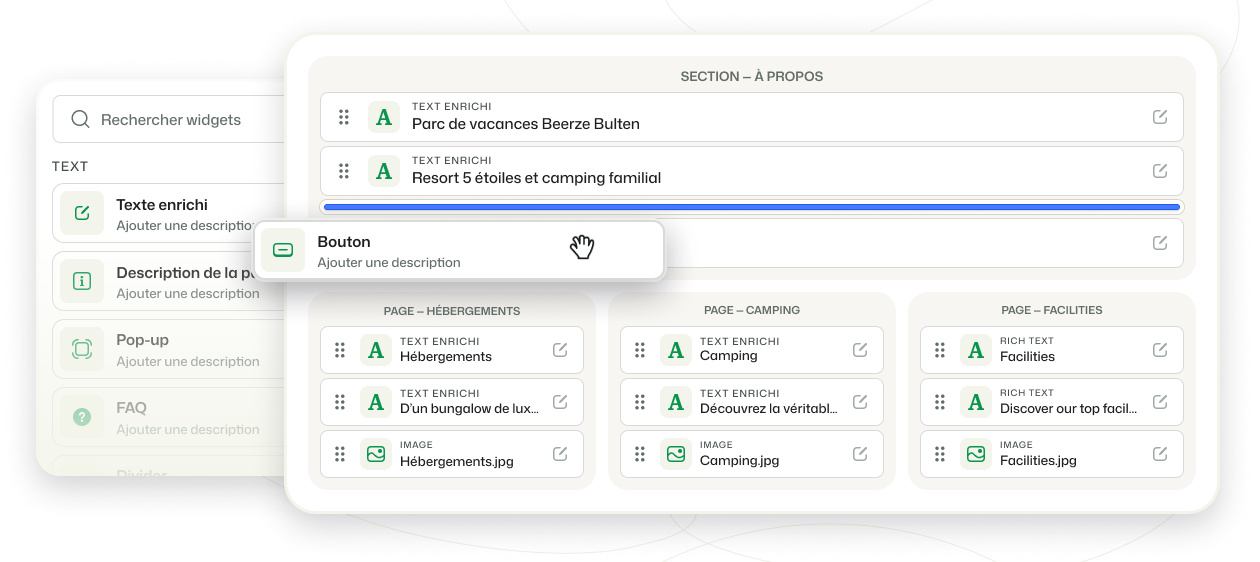Viewport: 1260px width, 562px height.
Task: Click the Camping text enrichi row
Action: point(752,350)
